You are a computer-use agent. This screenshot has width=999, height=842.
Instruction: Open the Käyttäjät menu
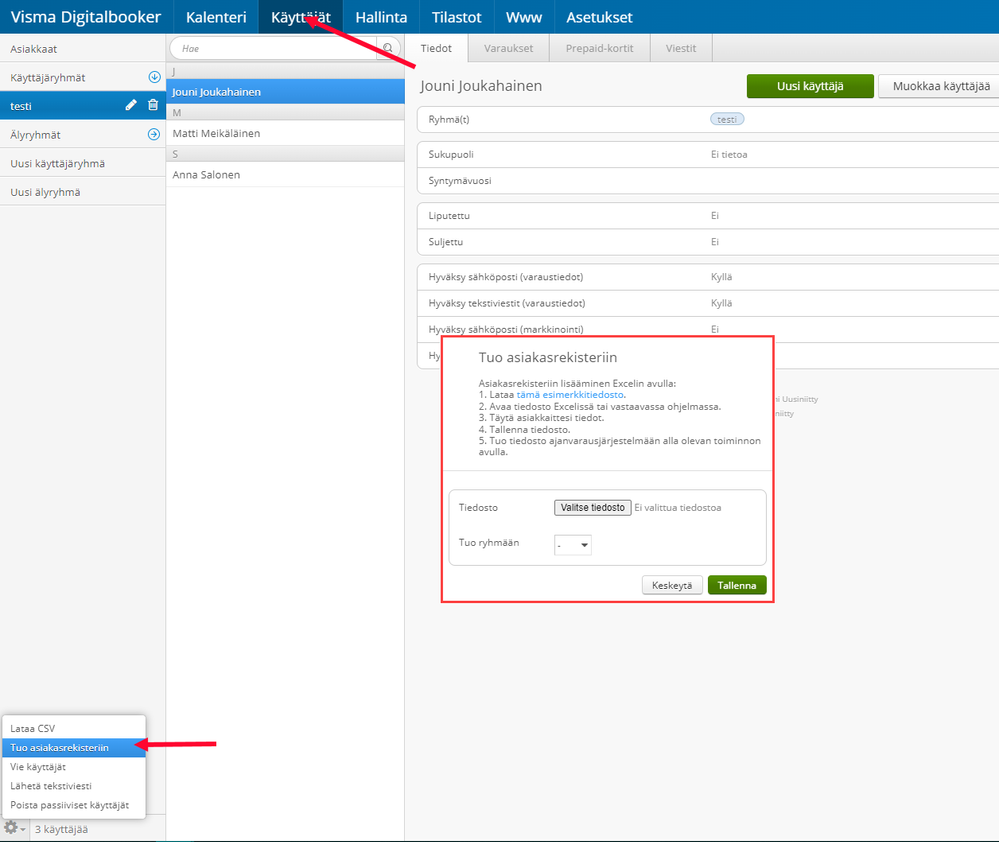(x=301, y=17)
